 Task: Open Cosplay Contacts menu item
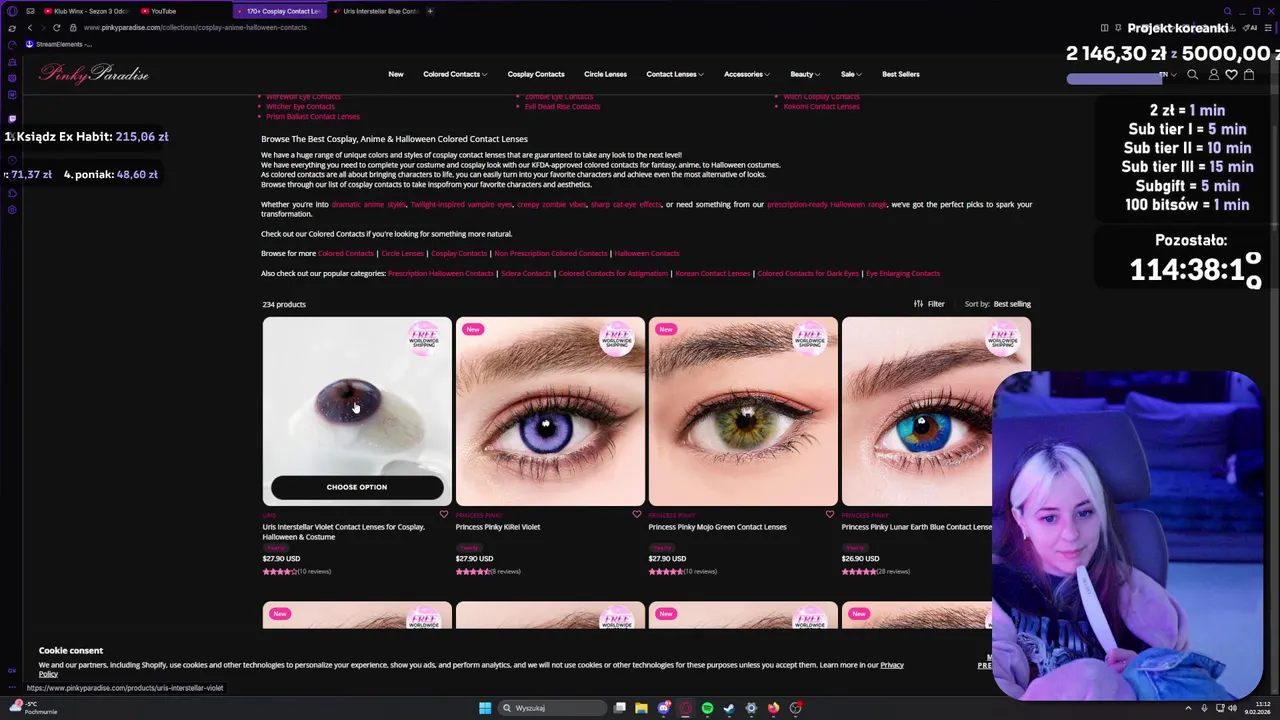coord(536,74)
